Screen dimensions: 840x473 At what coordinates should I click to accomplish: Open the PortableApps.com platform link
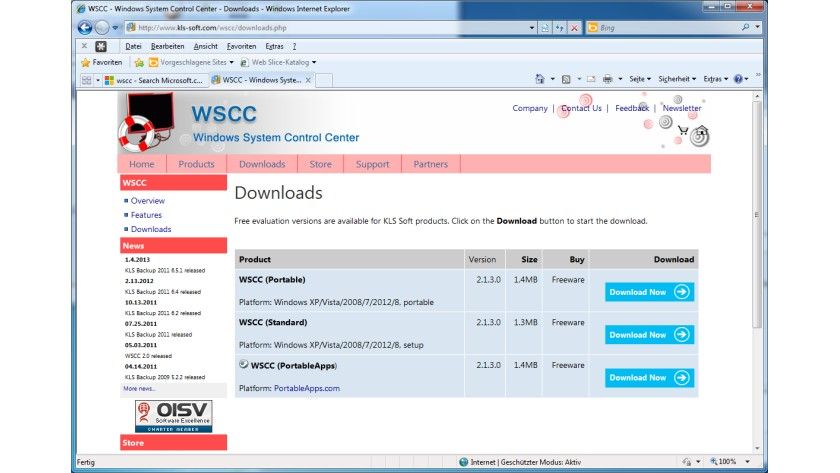[x=306, y=388]
